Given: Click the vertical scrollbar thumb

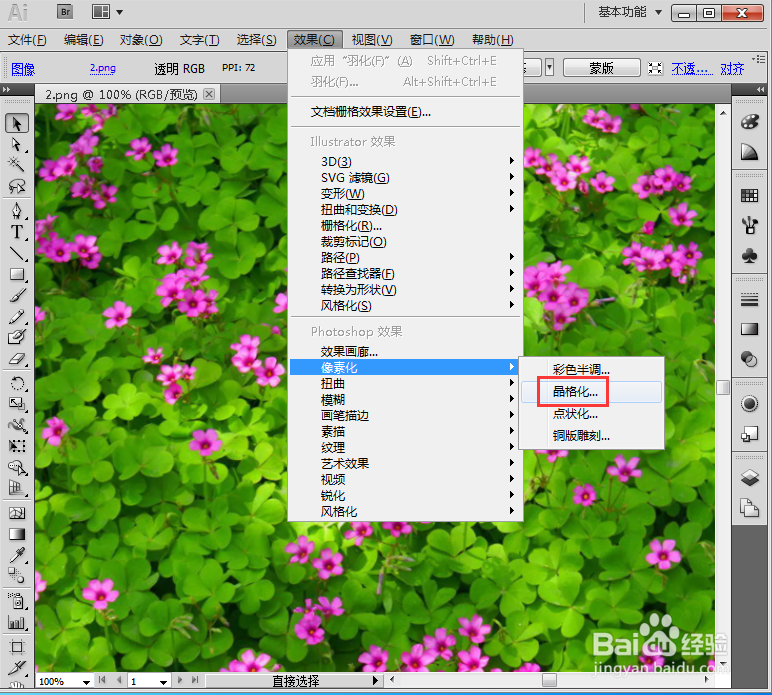Looking at the screenshot, I should [x=723, y=387].
